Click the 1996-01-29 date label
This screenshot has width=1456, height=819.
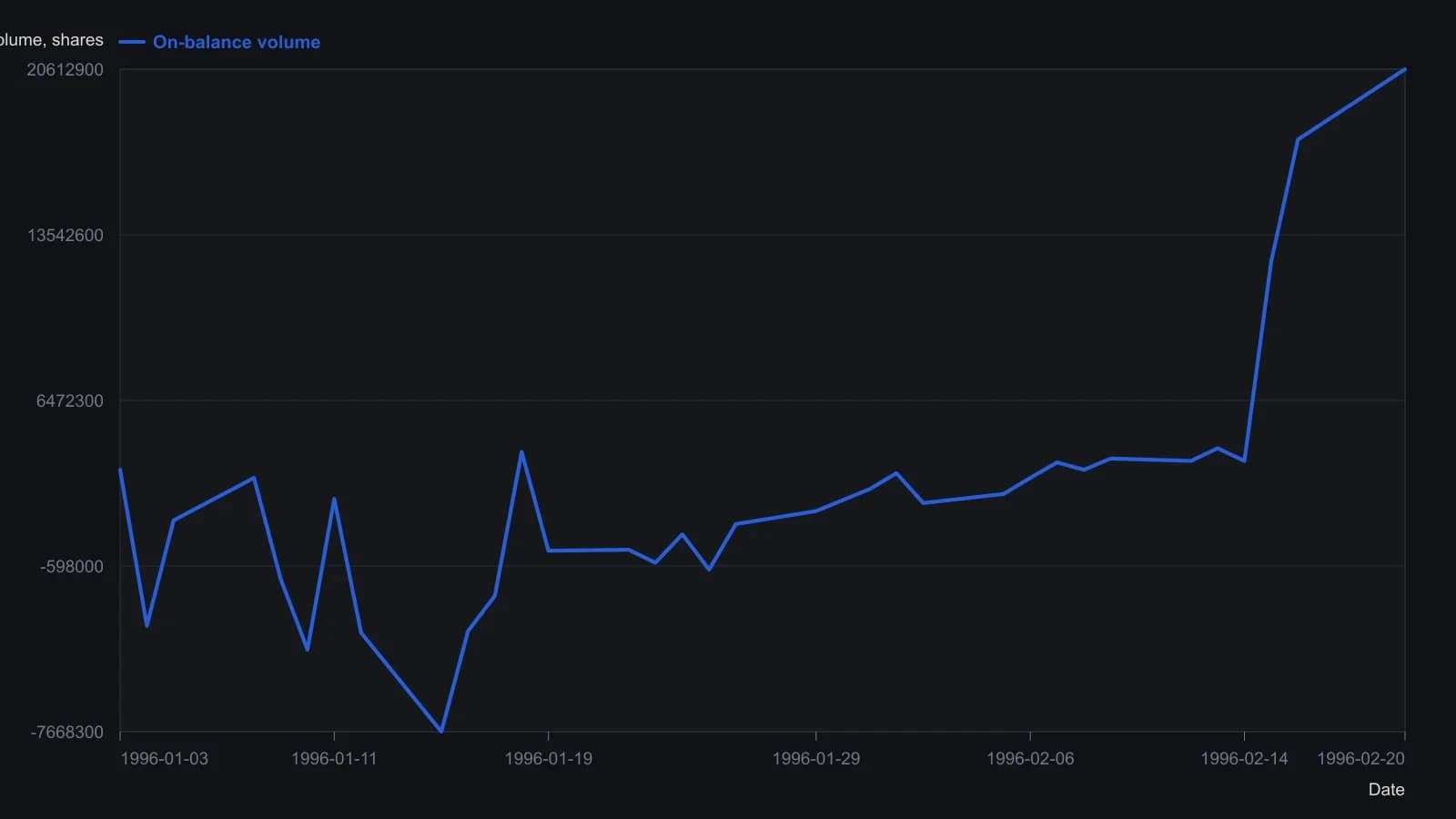click(x=815, y=759)
